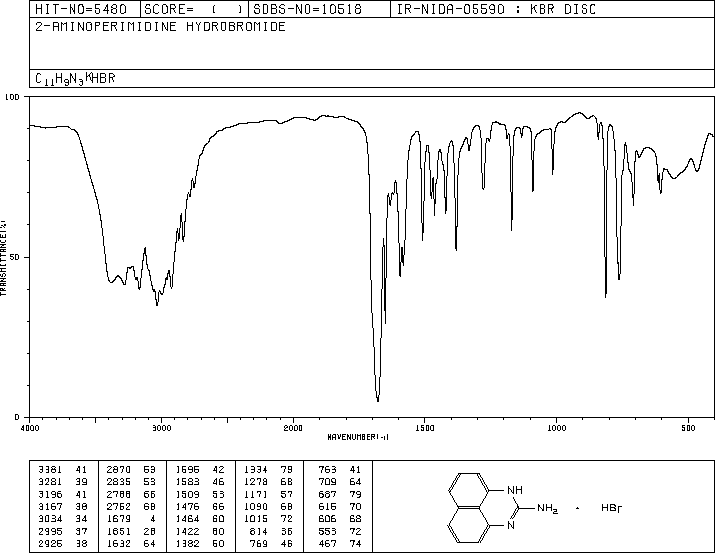Click the molecular formula C11H9N3 HBR
Image resolution: width=715 pixels, height=553 pixels.
[75, 79]
